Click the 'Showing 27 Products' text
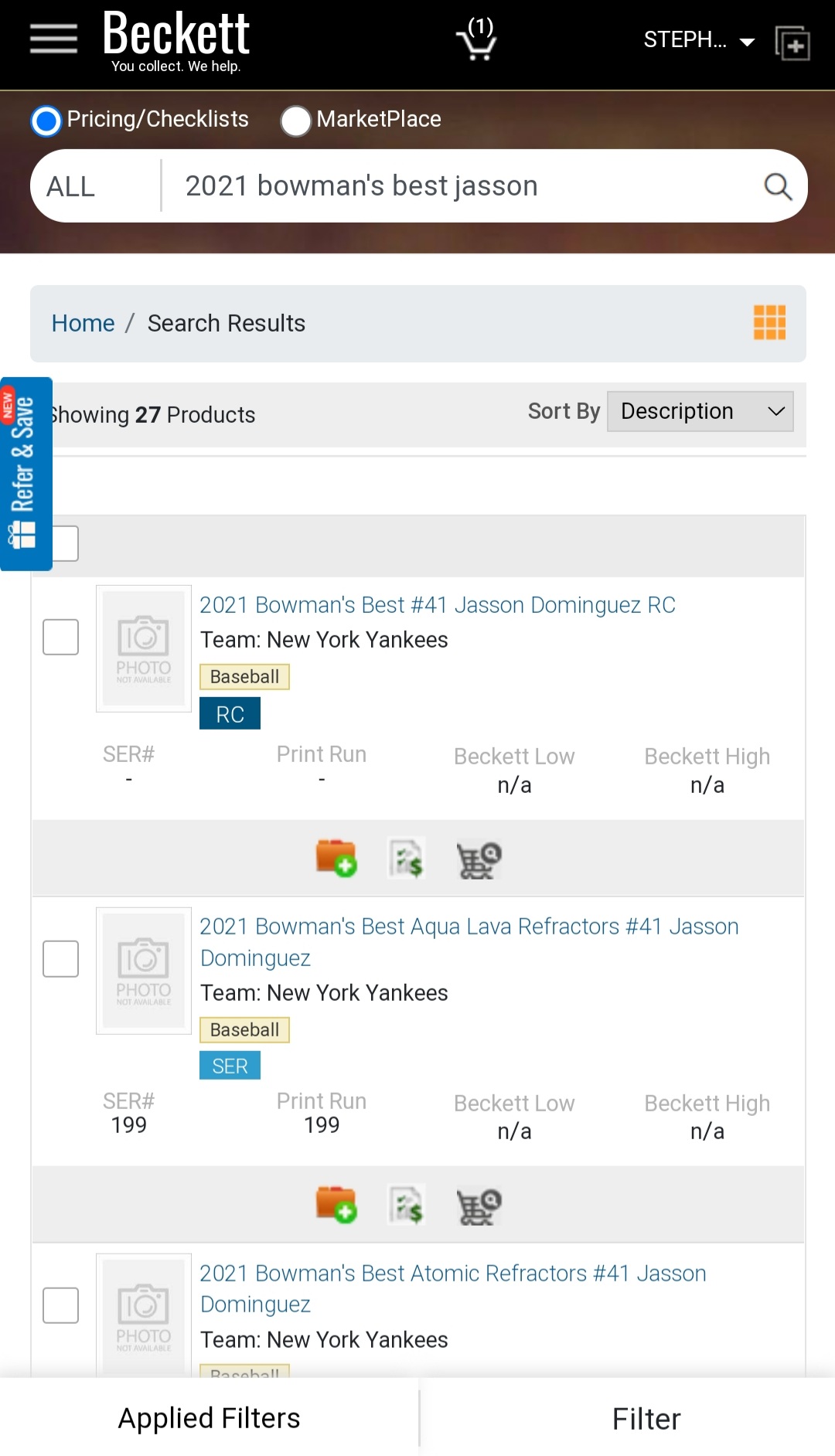The height and width of the screenshot is (1456, 835). [153, 415]
